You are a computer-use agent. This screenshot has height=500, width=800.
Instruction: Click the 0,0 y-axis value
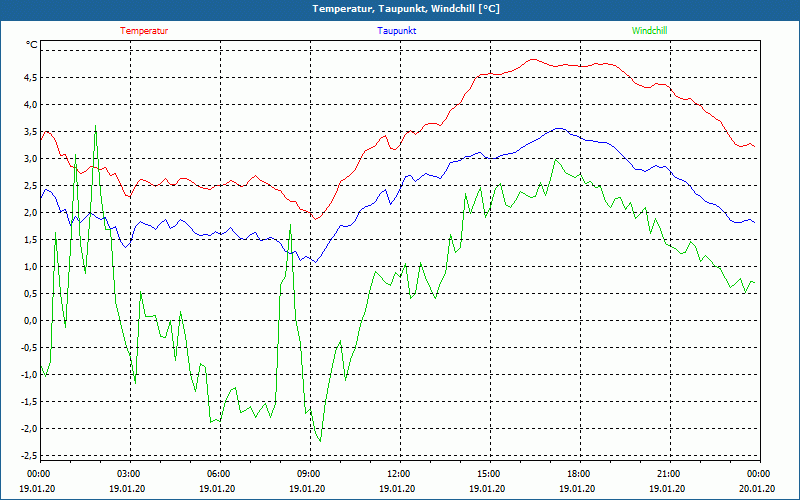[x=31, y=321]
